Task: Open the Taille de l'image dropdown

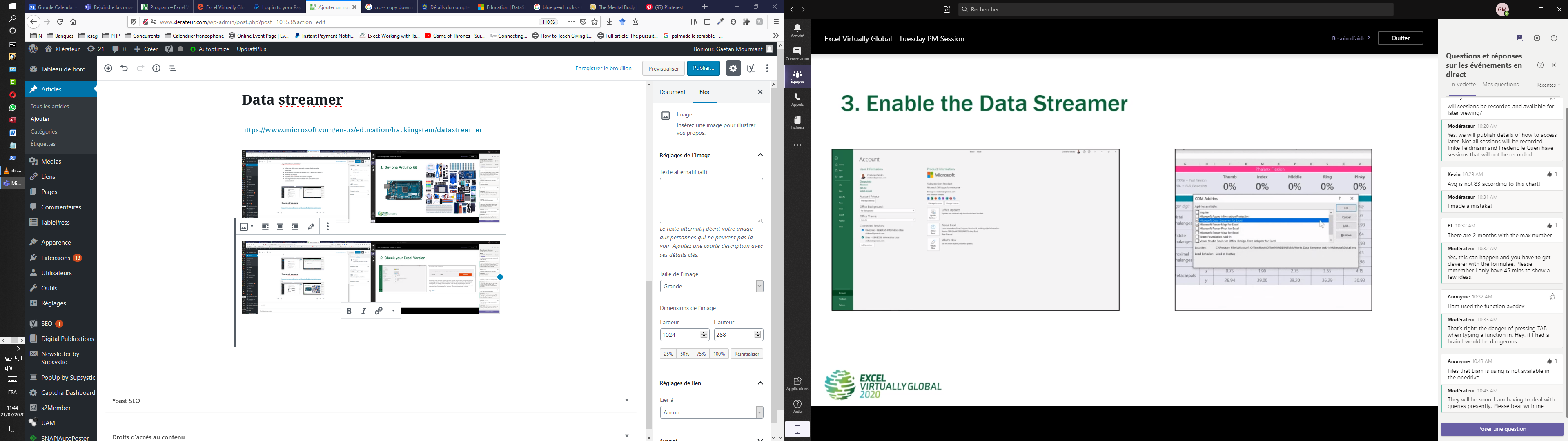Action: (712, 286)
